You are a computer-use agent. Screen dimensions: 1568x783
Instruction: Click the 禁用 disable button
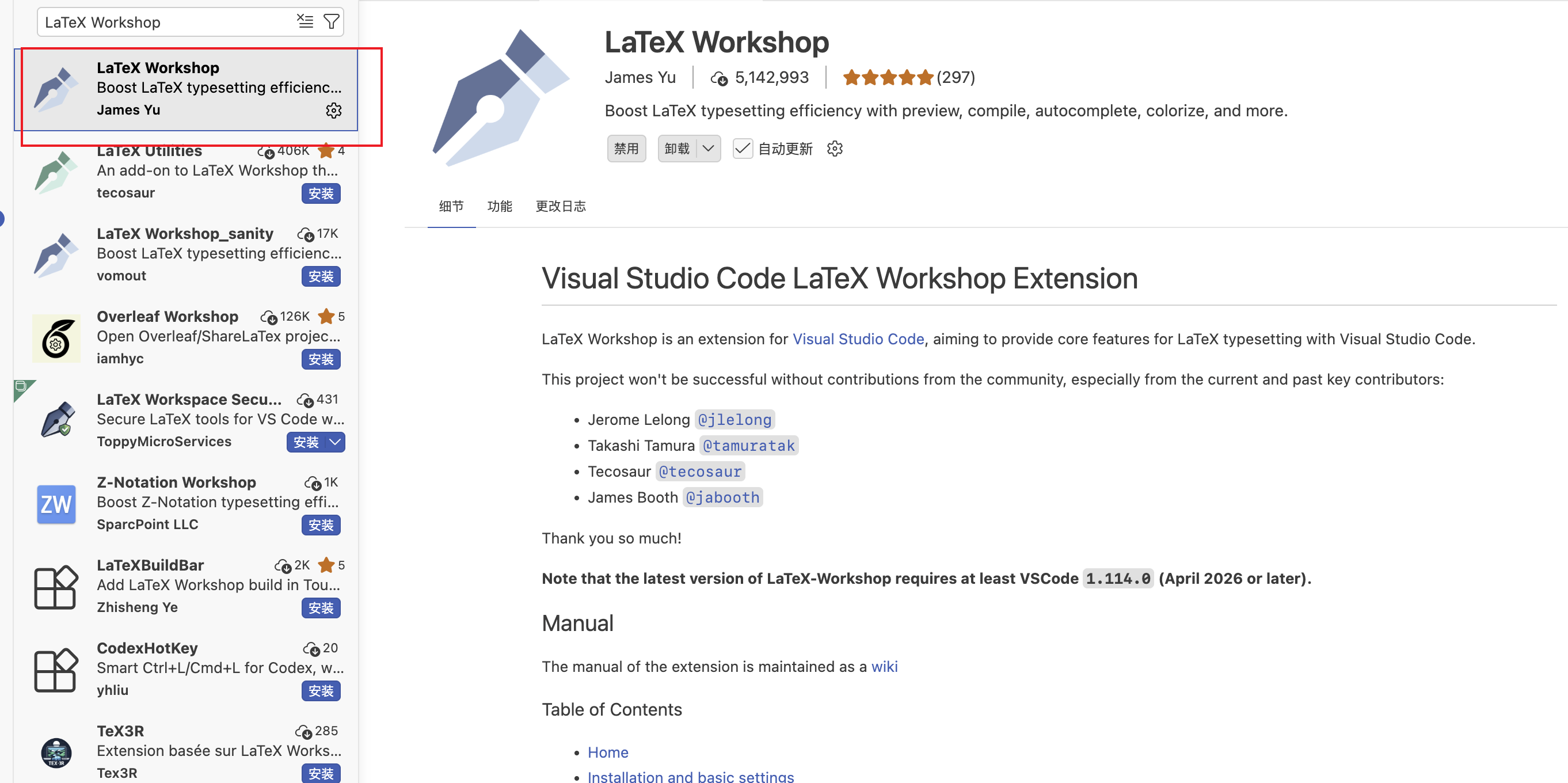626,149
